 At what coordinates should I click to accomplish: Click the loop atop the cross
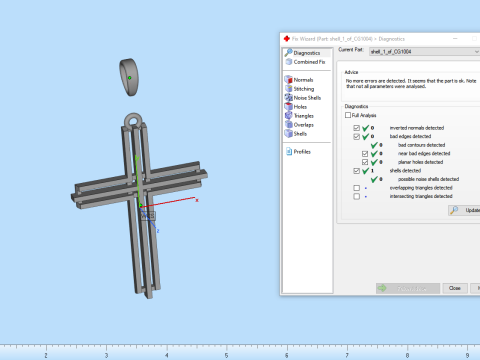133,120
